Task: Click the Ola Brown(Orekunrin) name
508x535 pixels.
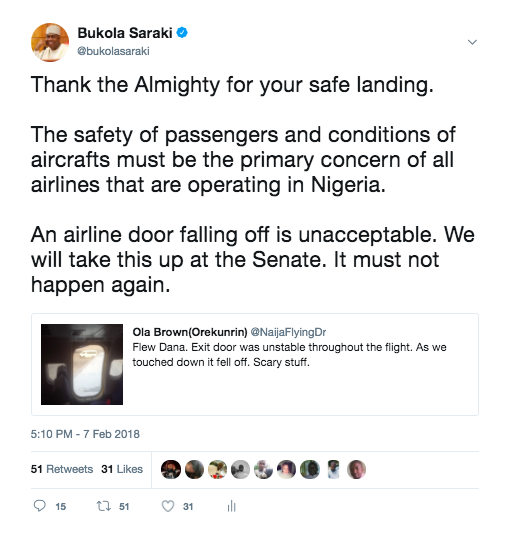Action: pos(190,332)
